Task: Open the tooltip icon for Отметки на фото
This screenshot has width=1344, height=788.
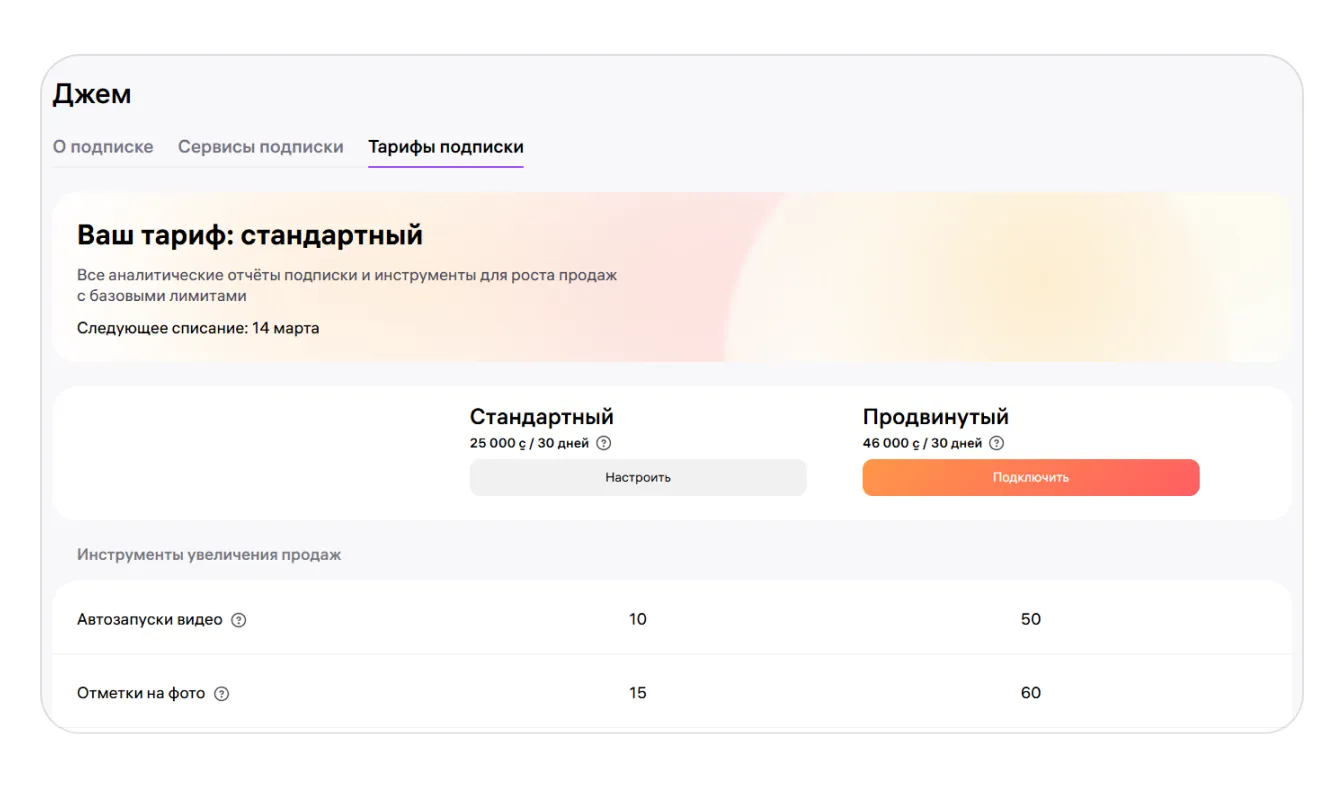Action: 222,694
